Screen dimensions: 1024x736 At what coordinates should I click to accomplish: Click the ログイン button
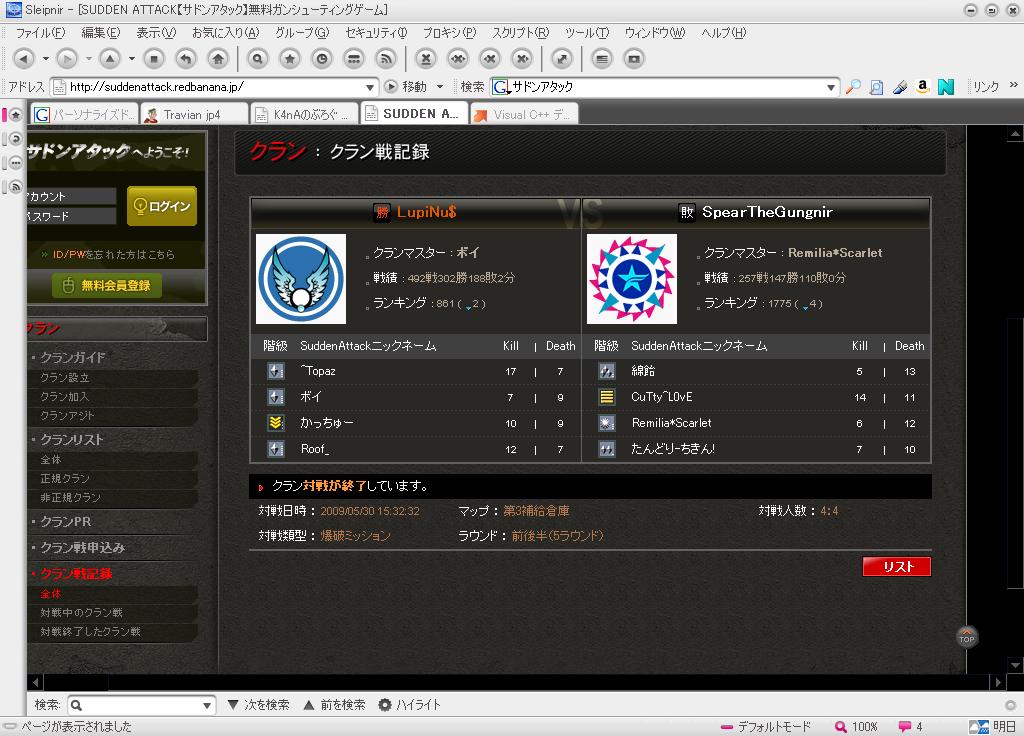coord(161,206)
